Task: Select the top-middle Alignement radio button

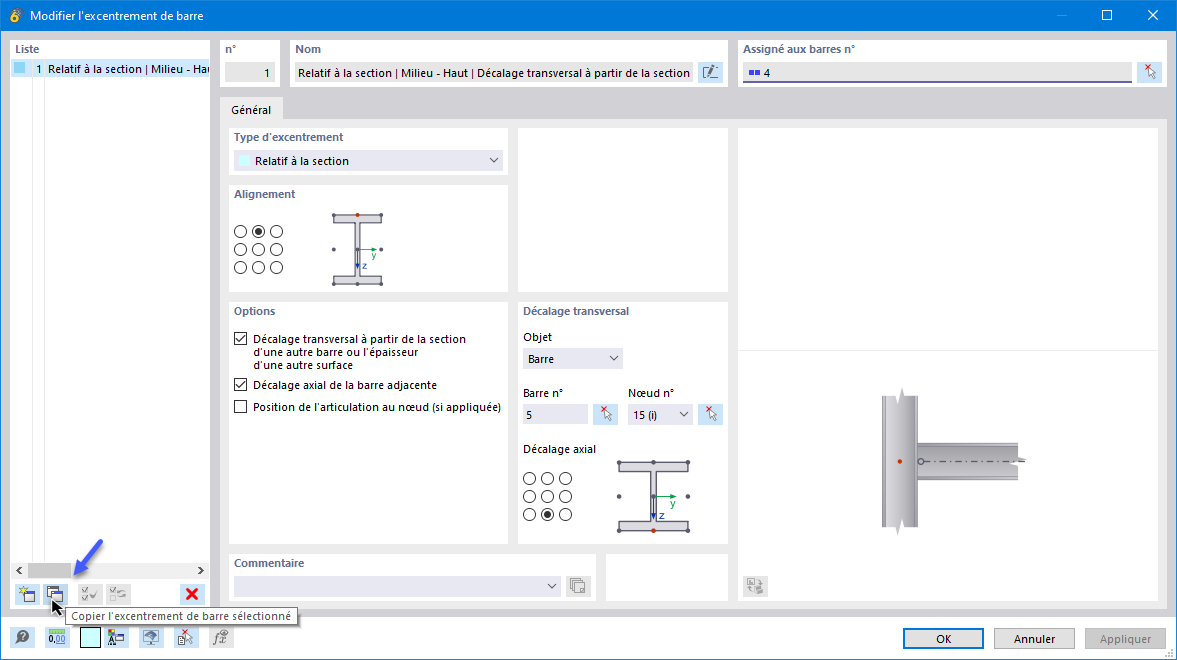Action: click(258, 231)
